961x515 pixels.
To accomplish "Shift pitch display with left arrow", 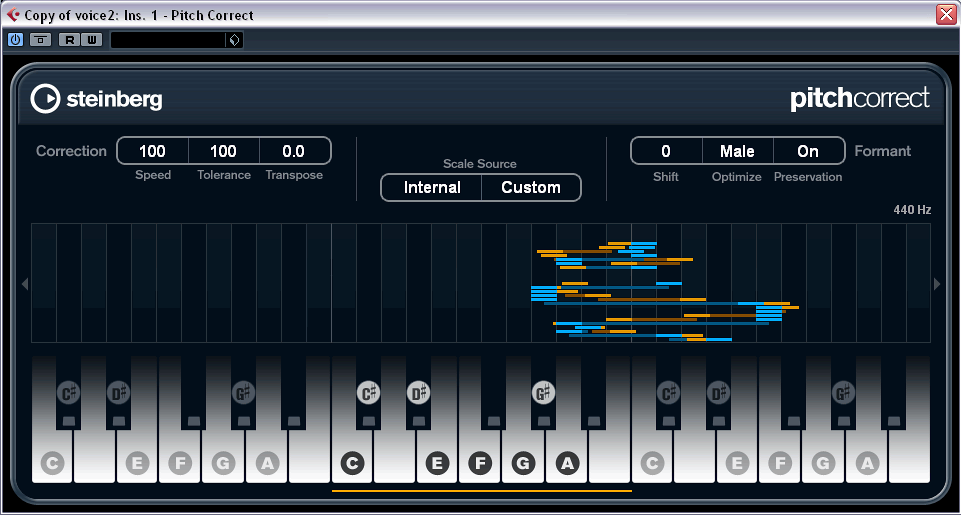I will 25,284.
